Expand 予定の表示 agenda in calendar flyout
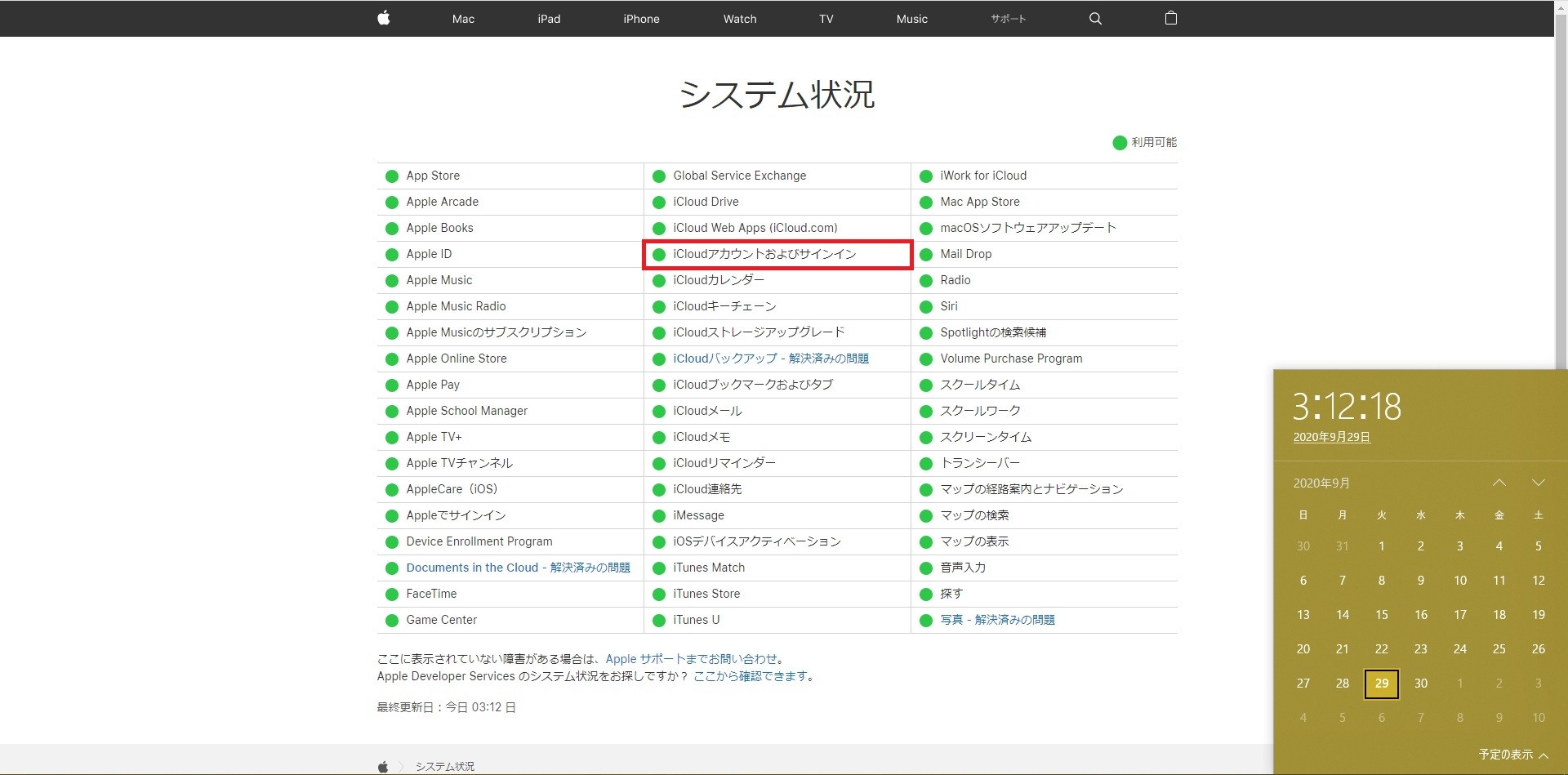The image size is (1568, 775). tap(1513, 755)
